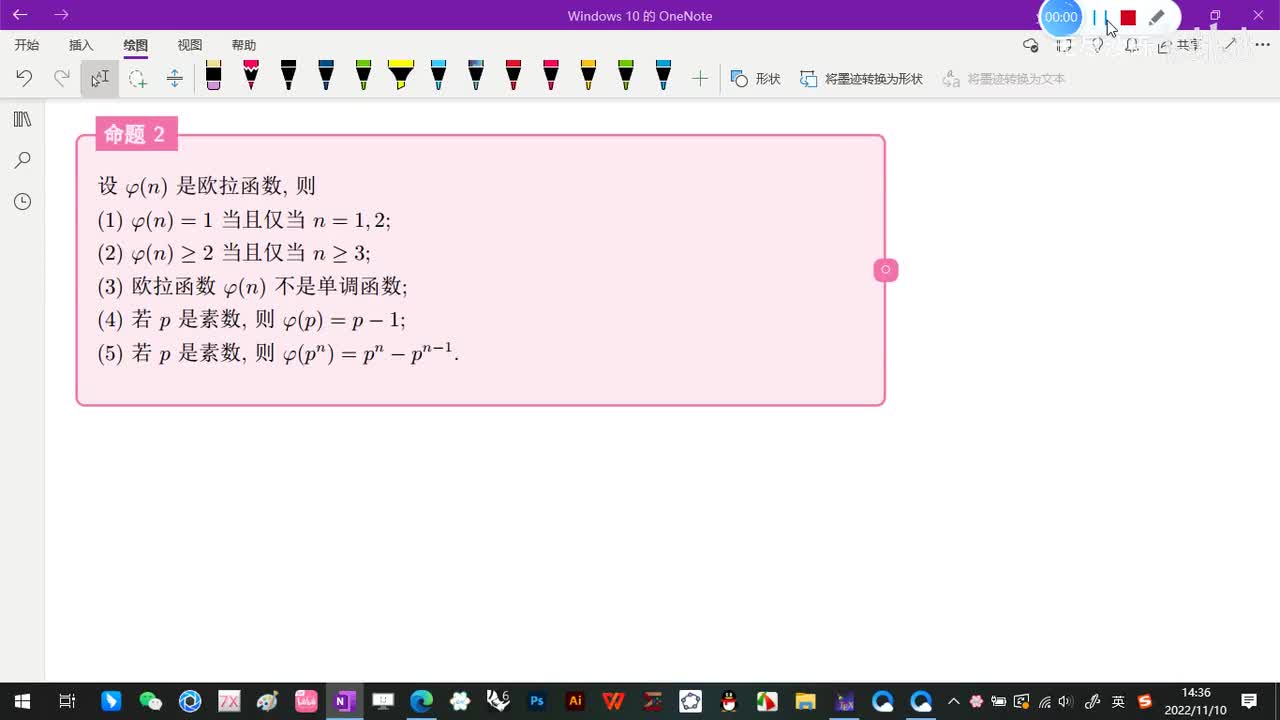Viewport: 1280px width, 720px height.
Task: Launch Illustrator from the taskbar
Action: (575, 701)
